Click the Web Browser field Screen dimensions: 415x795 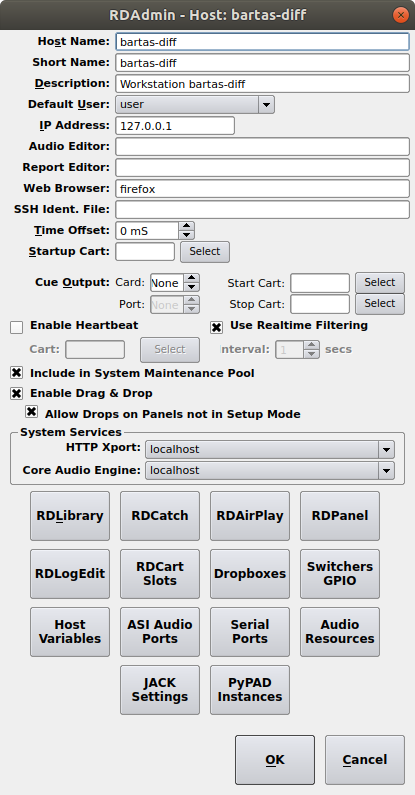pyautogui.click(x=262, y=189)
